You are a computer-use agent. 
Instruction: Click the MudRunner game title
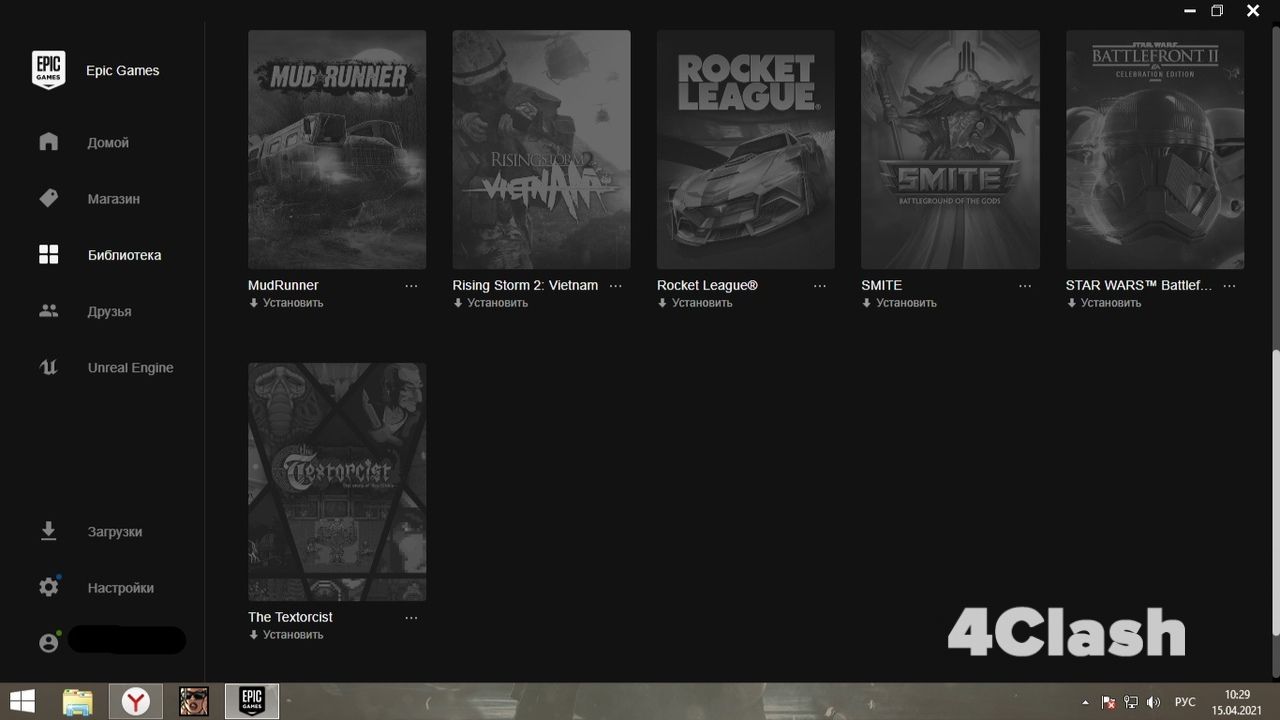(283, 285)
